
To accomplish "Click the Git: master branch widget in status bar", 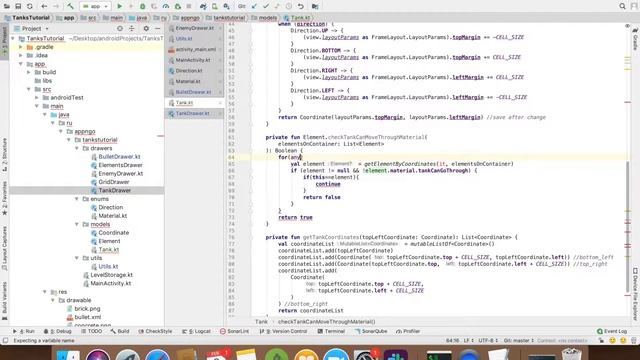I will click(x=519, y=340).
